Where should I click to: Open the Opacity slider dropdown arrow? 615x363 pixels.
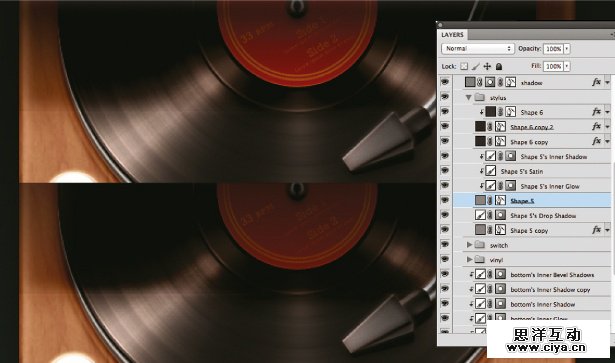pos(567,49)
